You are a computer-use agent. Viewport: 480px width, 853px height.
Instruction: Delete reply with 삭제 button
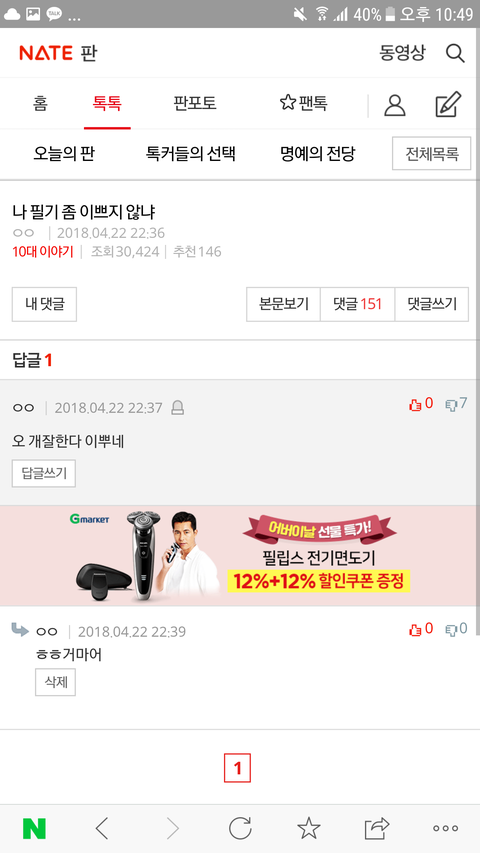(56, 682)
